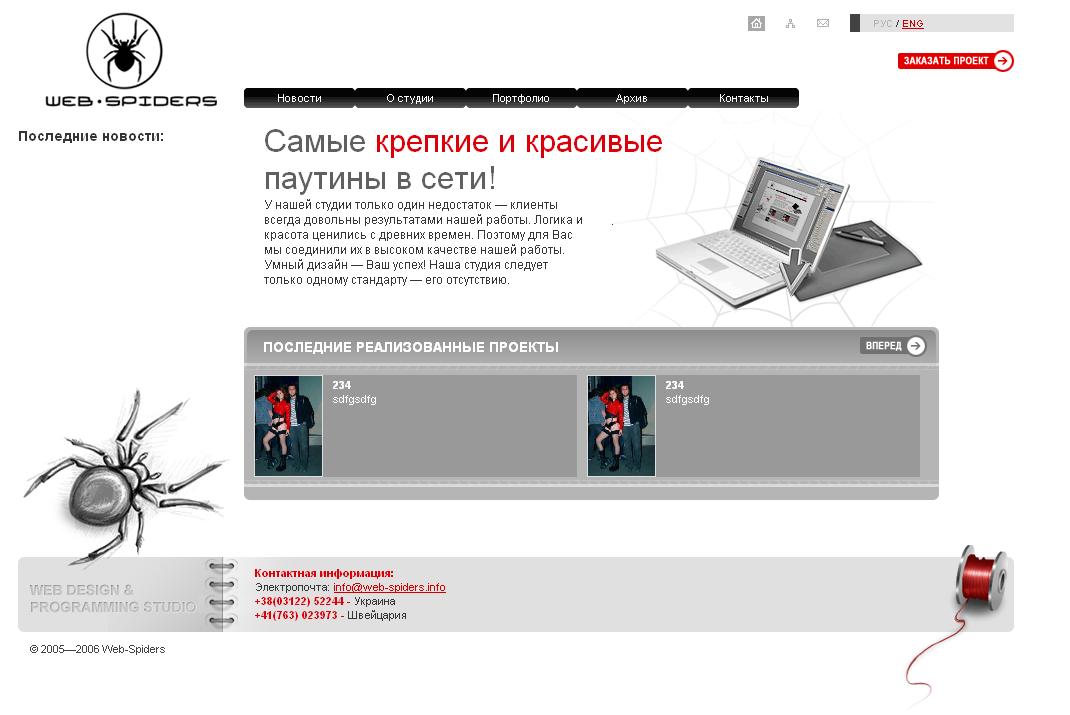The width and height of the screenshot is (1070, 715).
Task: Open first project thumbnail image
Action: [288, 426]
